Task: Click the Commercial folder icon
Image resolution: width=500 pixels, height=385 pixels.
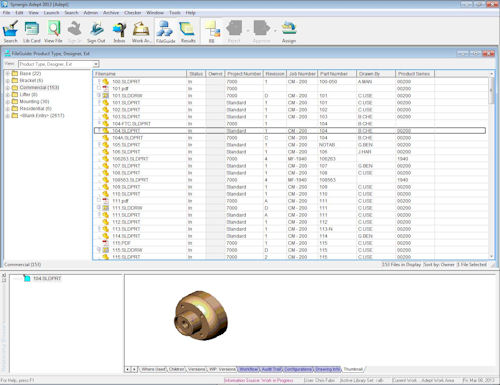Action: click(15, 87)
